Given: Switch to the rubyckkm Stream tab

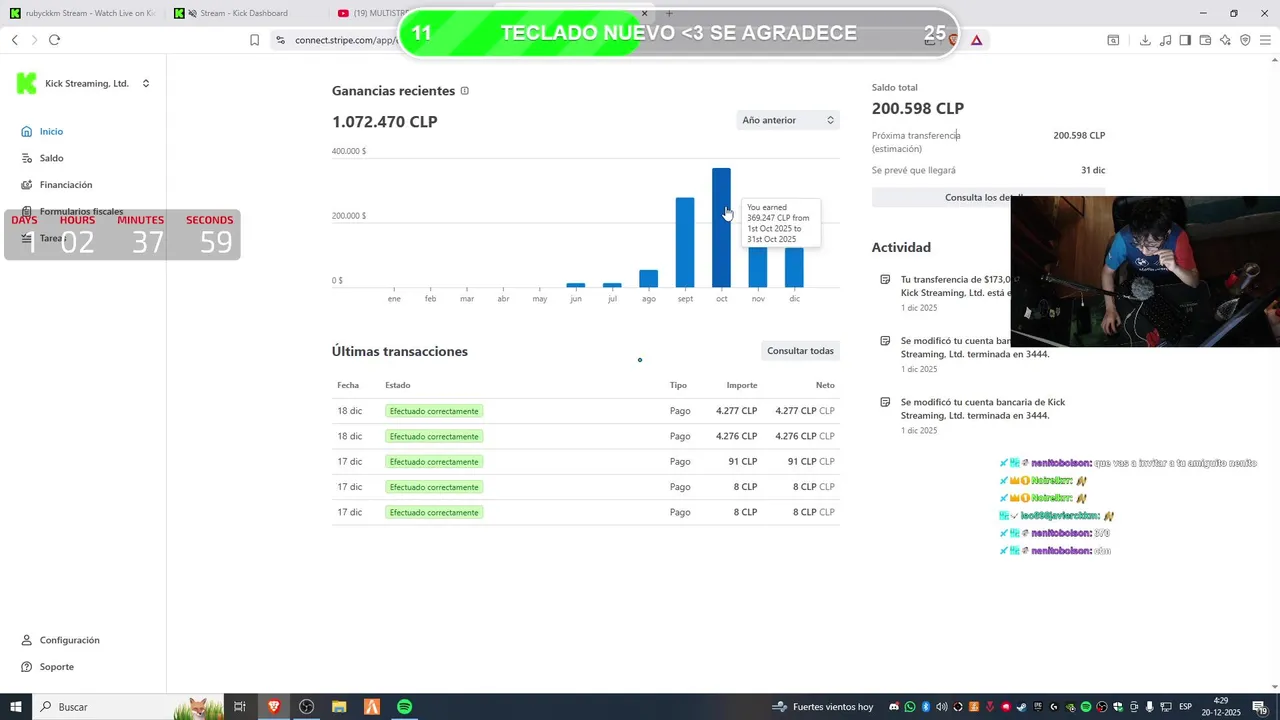Looking at the screenshot, I should tap(82, 13).
